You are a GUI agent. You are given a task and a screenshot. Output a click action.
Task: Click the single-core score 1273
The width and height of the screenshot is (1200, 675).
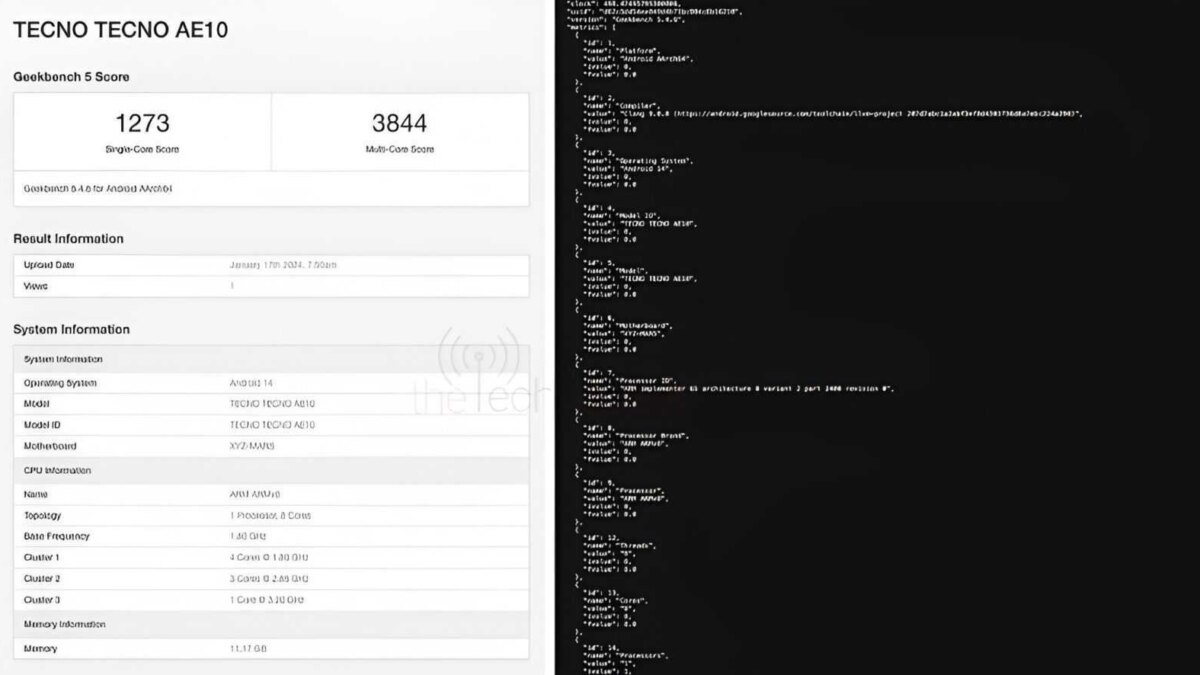click(x=142, y=124)
